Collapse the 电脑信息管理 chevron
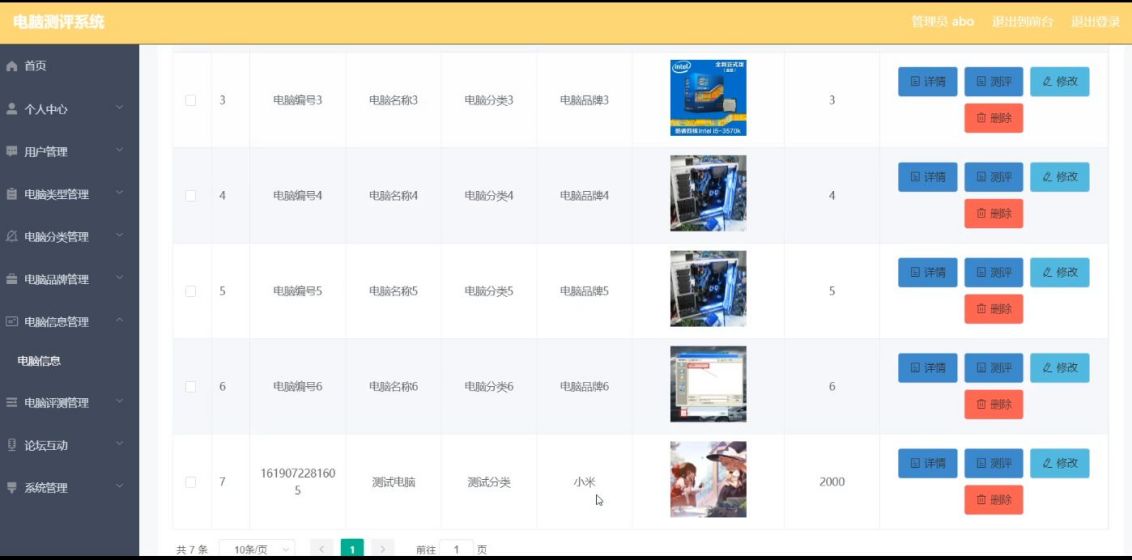 point(120,321)
